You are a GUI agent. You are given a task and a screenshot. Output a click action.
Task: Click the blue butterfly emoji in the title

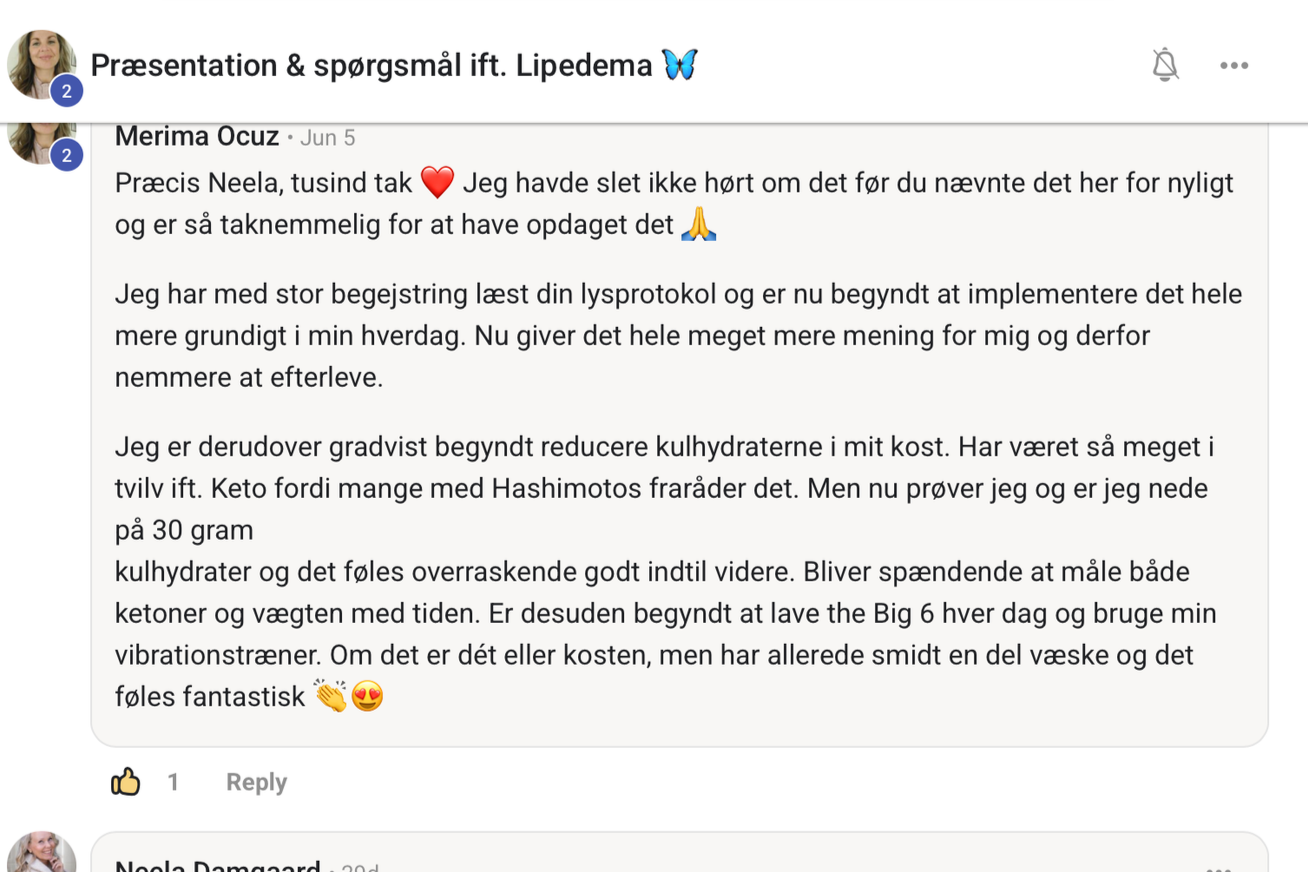click(679, 65)
